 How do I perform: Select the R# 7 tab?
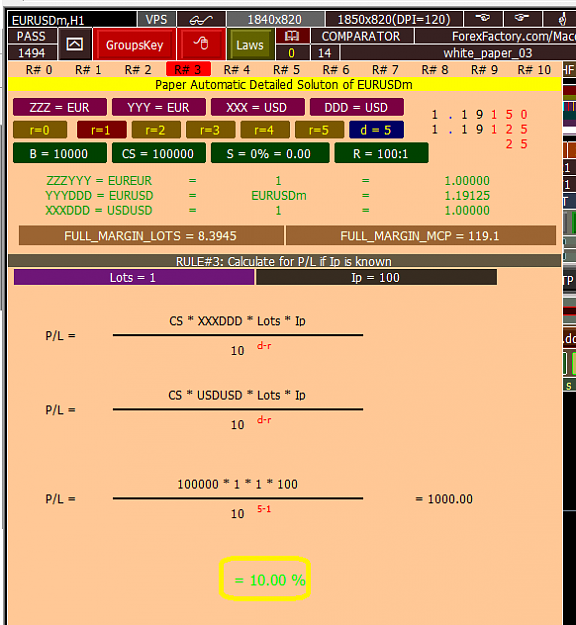tap(385, 70)
